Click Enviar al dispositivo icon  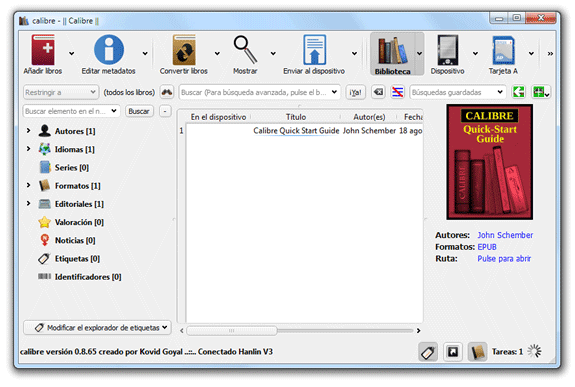[314, 50]
